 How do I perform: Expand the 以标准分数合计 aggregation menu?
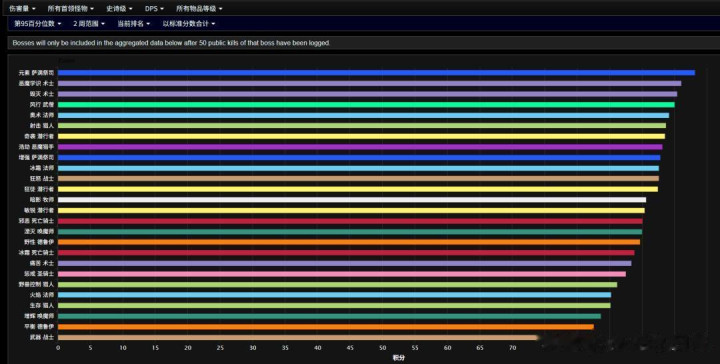coord(189,23)
